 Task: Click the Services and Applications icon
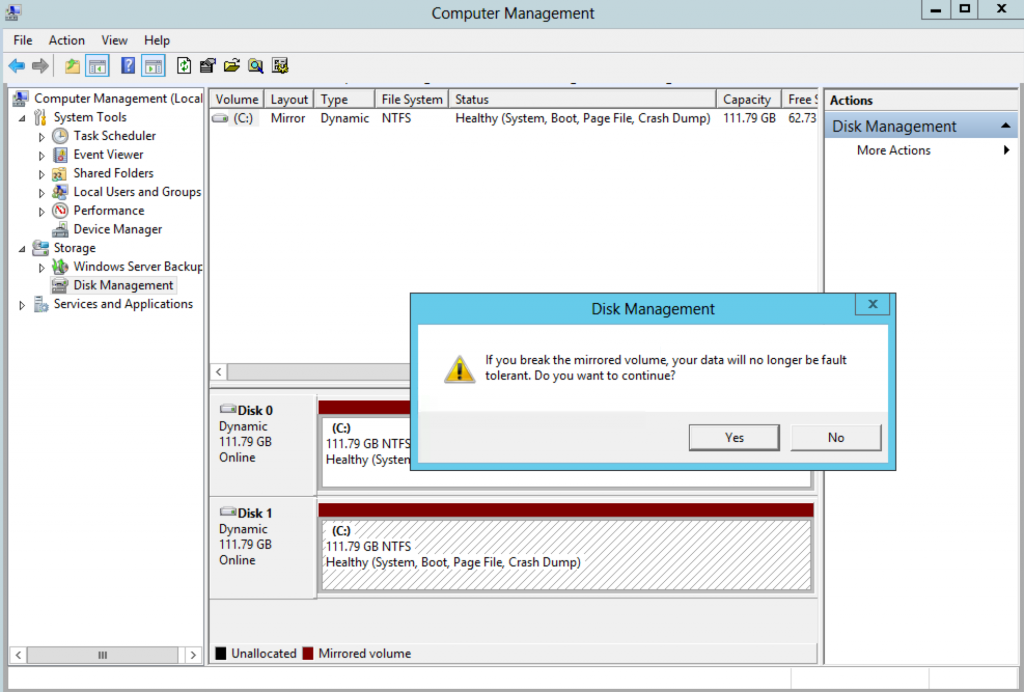tap(40, 304)
